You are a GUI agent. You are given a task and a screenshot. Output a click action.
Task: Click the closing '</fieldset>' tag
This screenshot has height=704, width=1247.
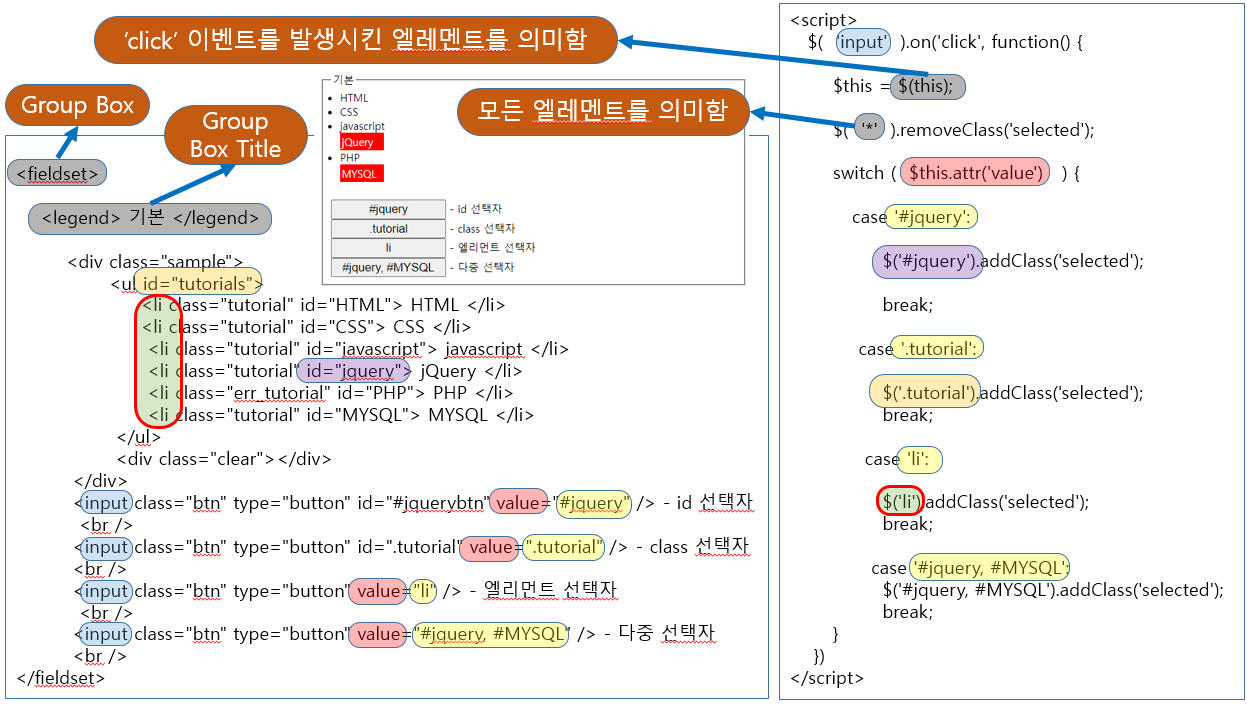61,677
